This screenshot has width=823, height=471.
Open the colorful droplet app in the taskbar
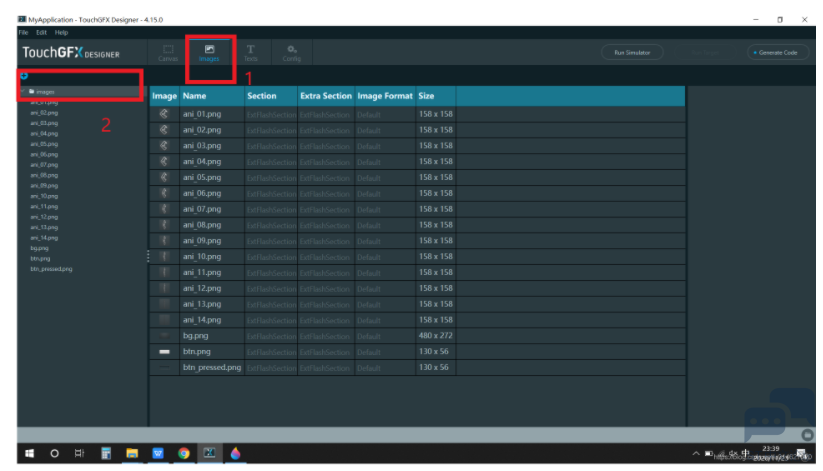point(235,453)
